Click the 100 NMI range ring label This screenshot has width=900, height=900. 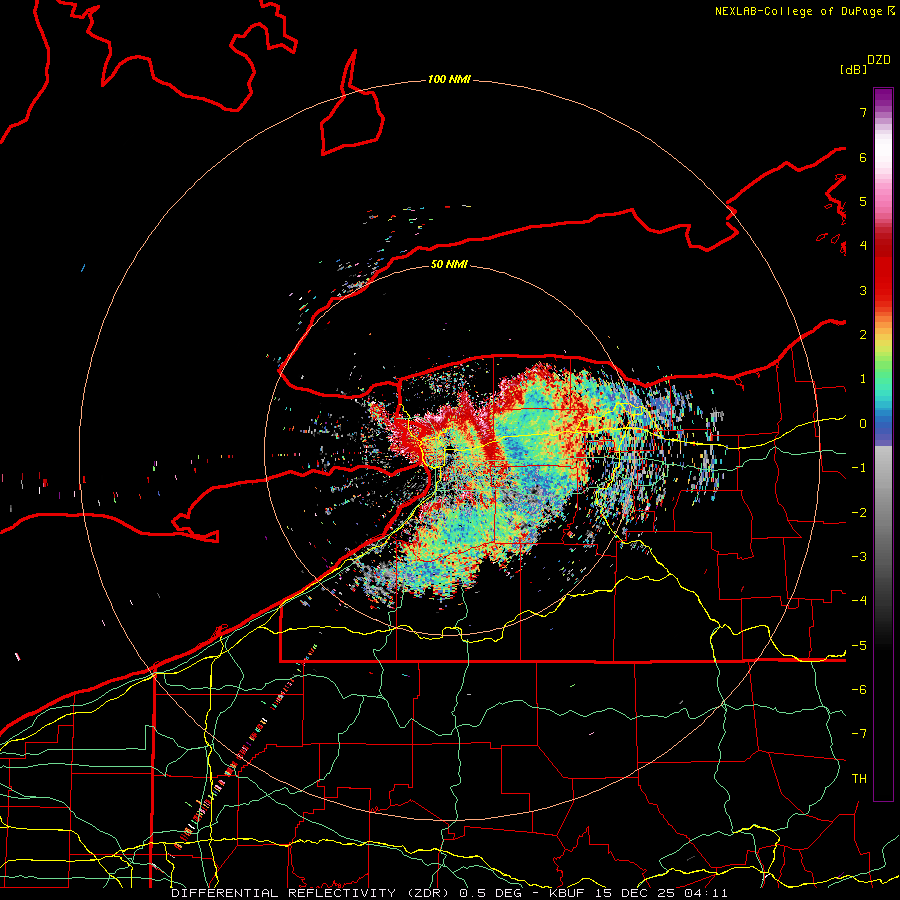(449, 79)
